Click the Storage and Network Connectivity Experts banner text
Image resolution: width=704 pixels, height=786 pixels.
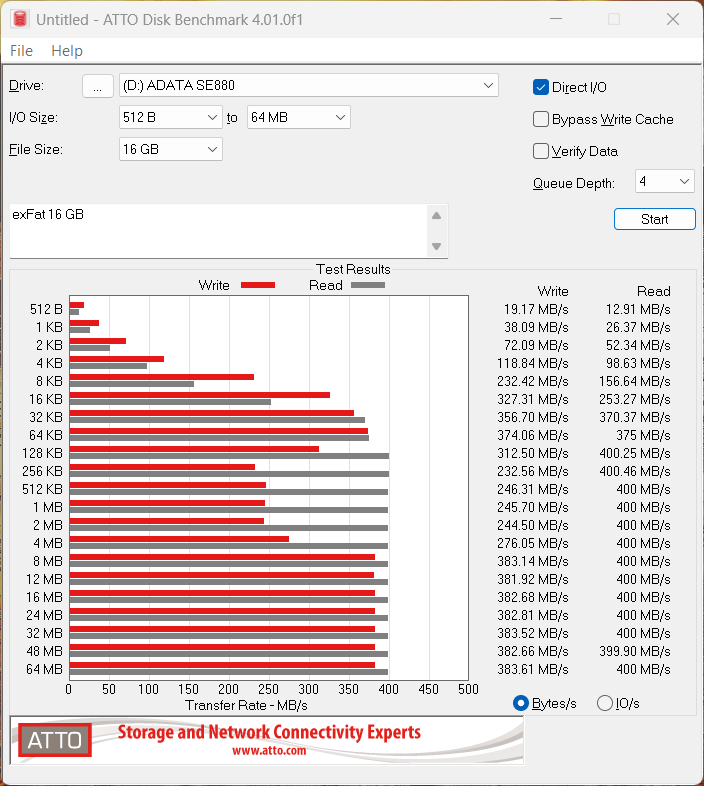click(x=269, y=732)
